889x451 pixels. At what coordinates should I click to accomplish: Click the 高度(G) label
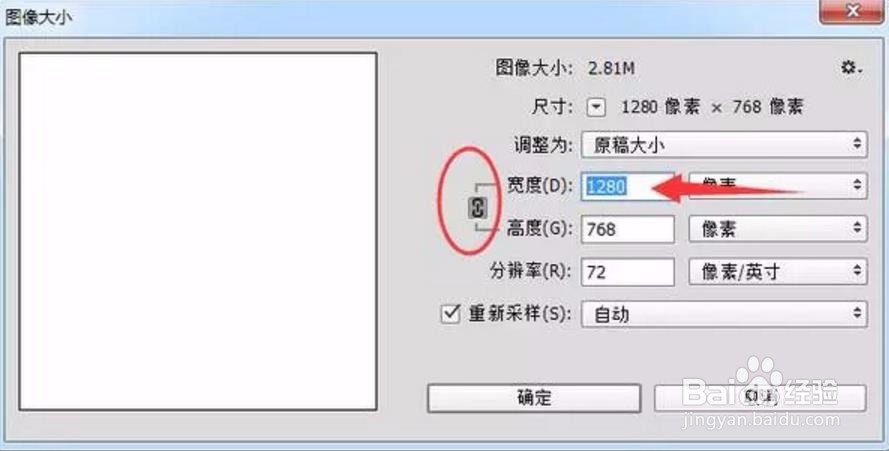539,229
